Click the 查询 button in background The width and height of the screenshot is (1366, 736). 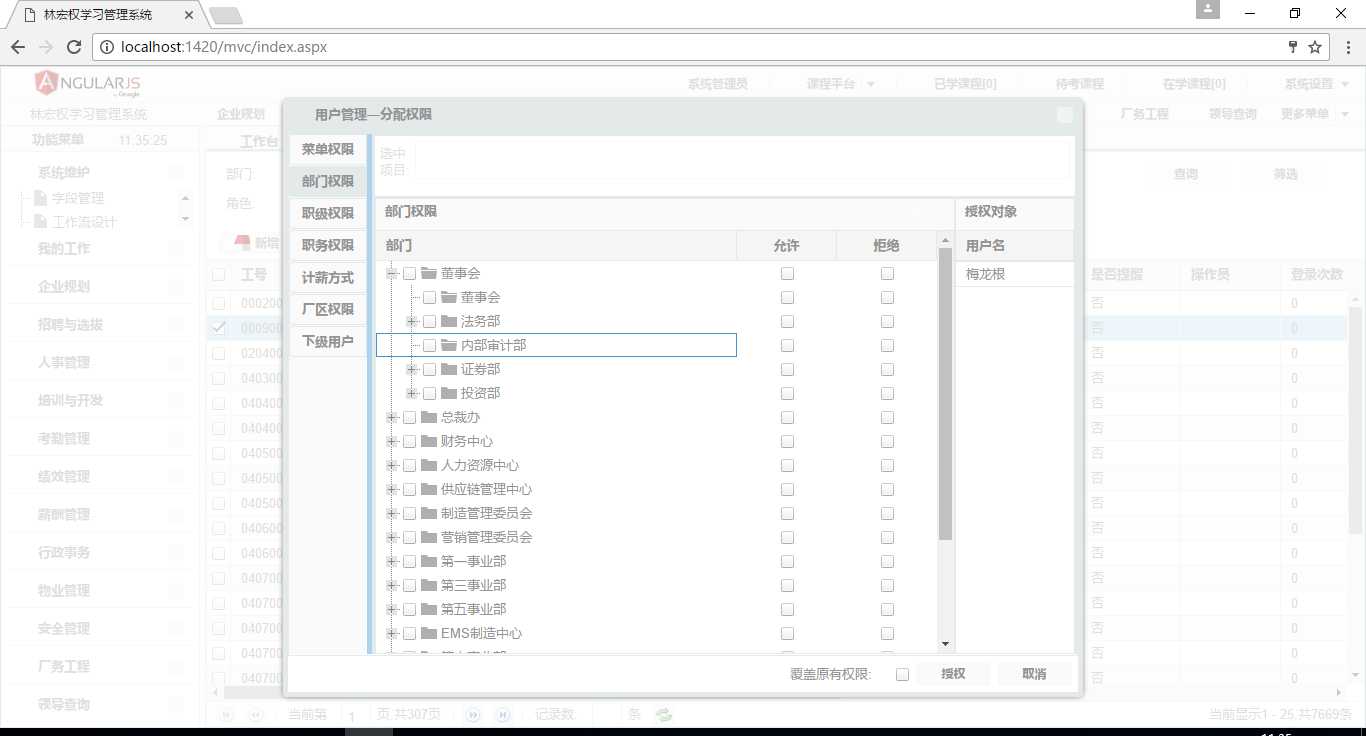(1186, 174)
